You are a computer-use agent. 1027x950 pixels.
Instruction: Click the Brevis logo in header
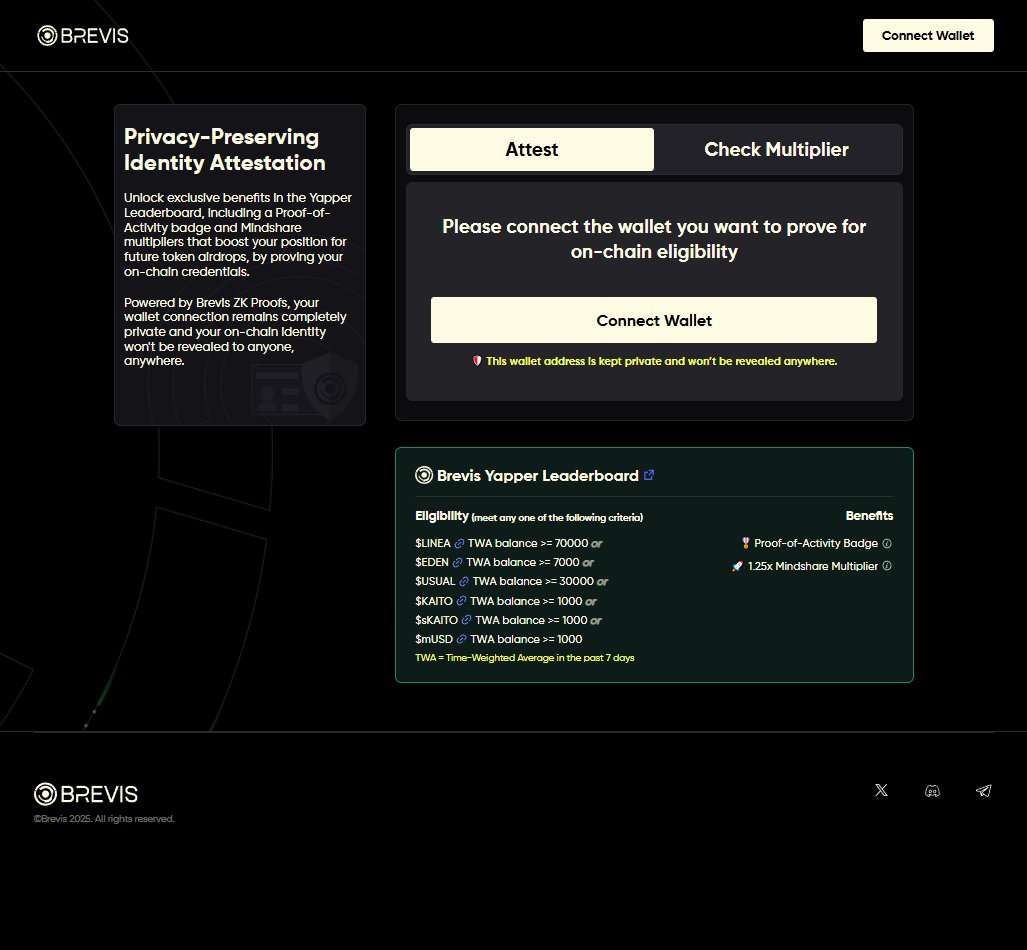[x=83, y=35]
